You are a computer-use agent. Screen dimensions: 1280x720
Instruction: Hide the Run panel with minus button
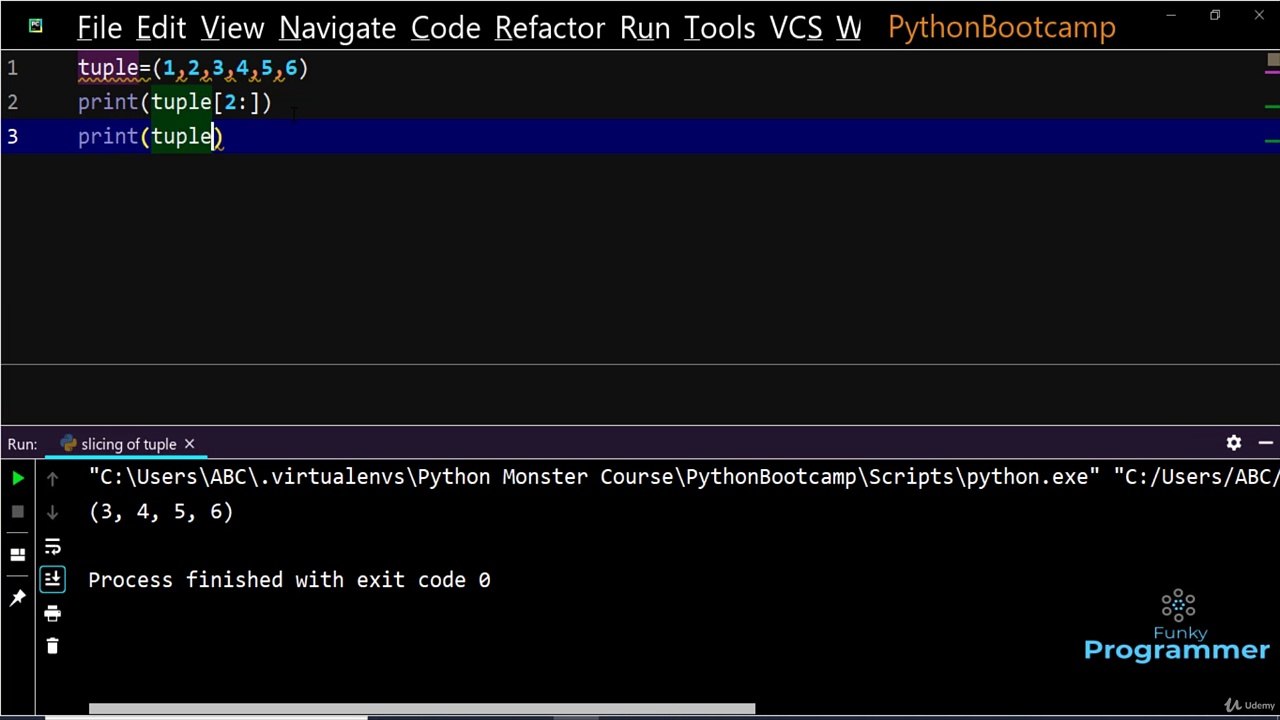(1265, 443)
